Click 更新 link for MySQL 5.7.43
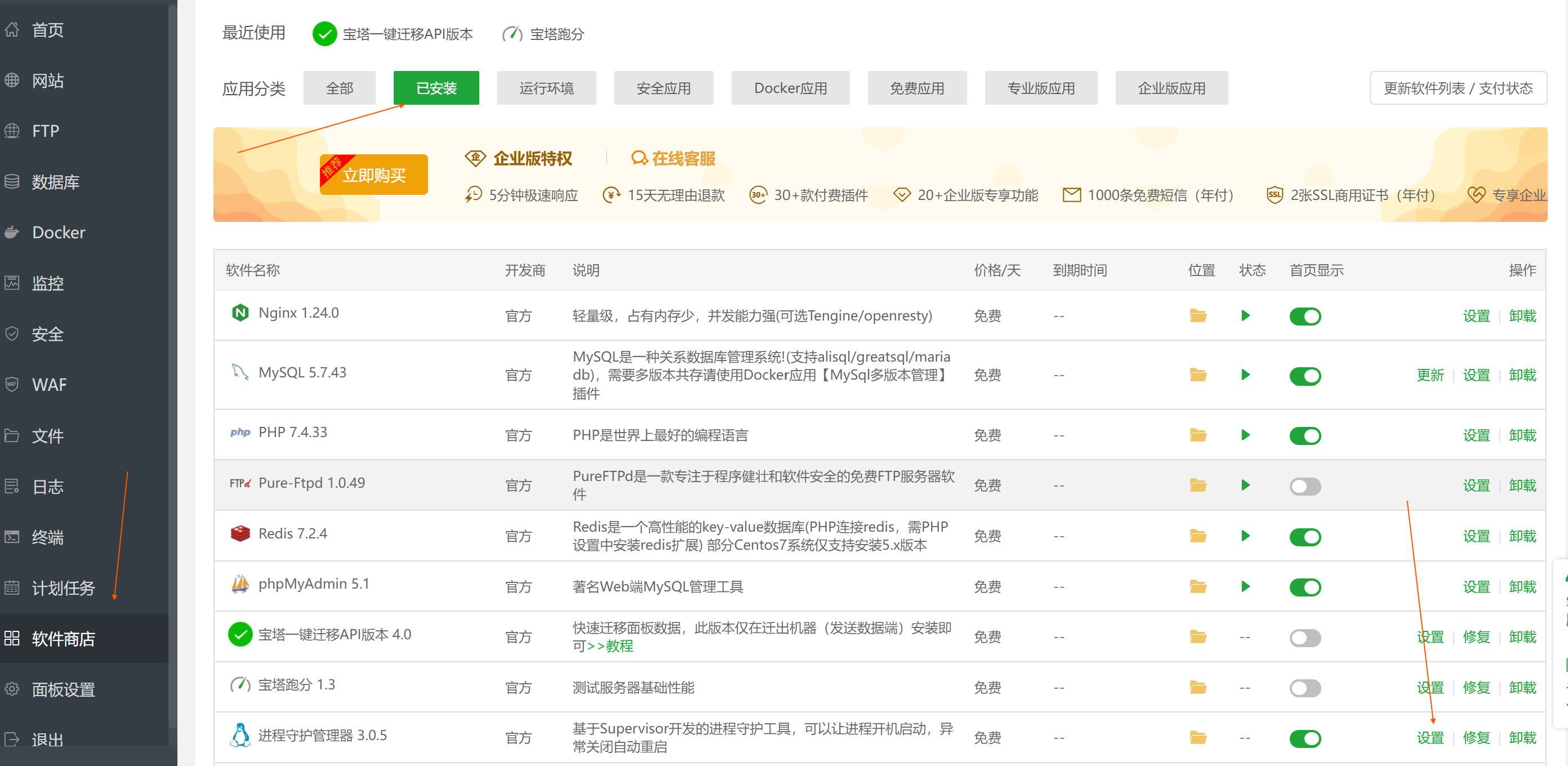The height and width of the screenshot is (766, 1568). point(1429,375)
